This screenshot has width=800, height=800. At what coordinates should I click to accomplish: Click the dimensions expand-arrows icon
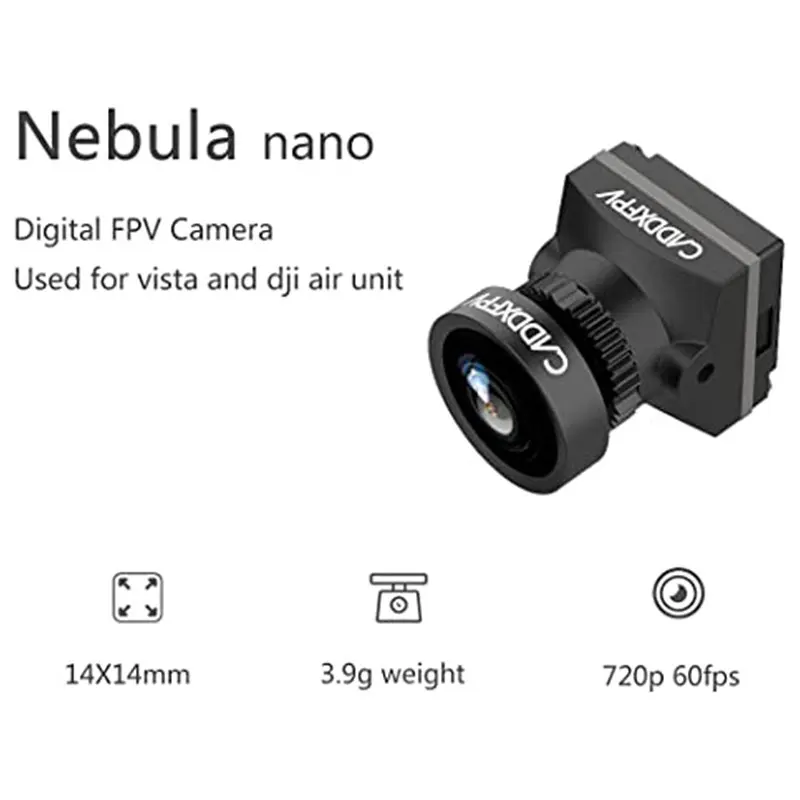138,597
